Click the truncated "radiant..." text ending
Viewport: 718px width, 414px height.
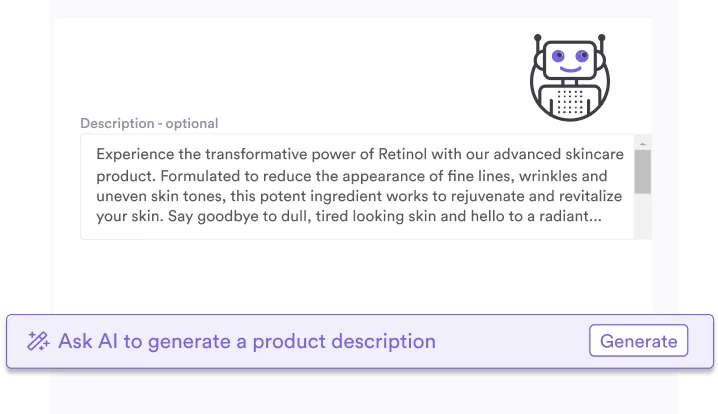pos(567,216)
